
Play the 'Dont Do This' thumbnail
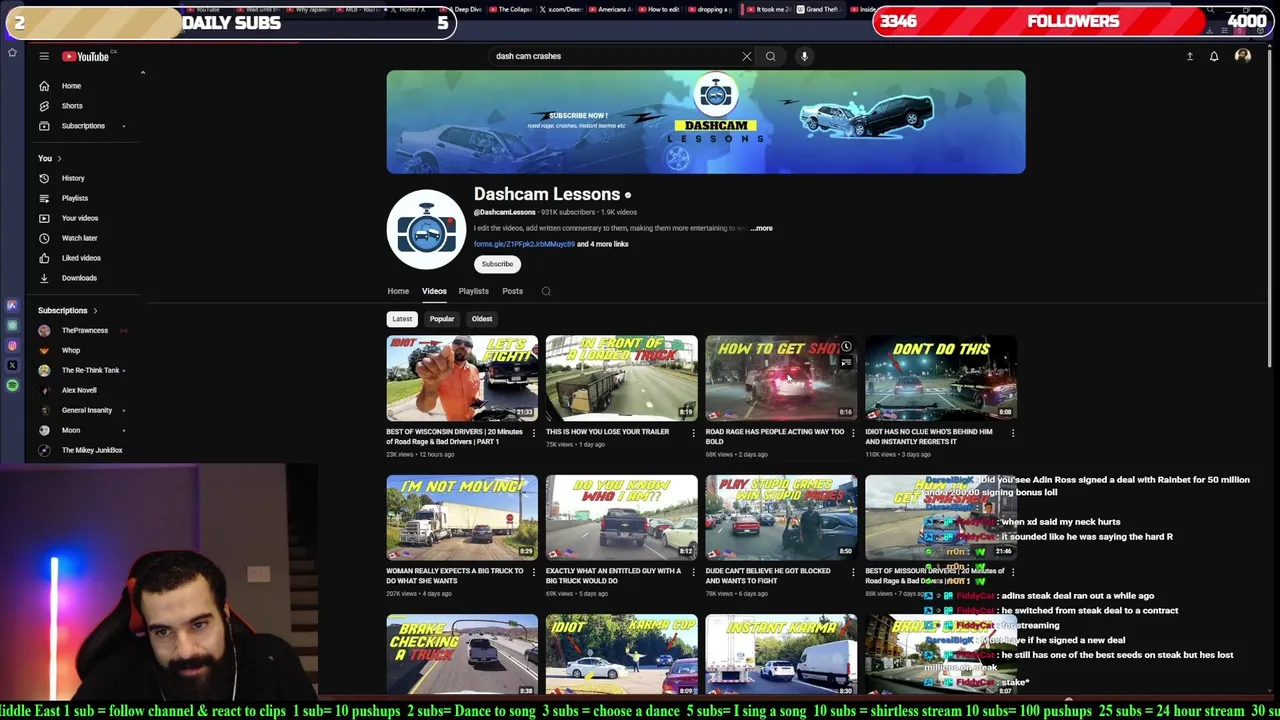[x=941, y=378]
